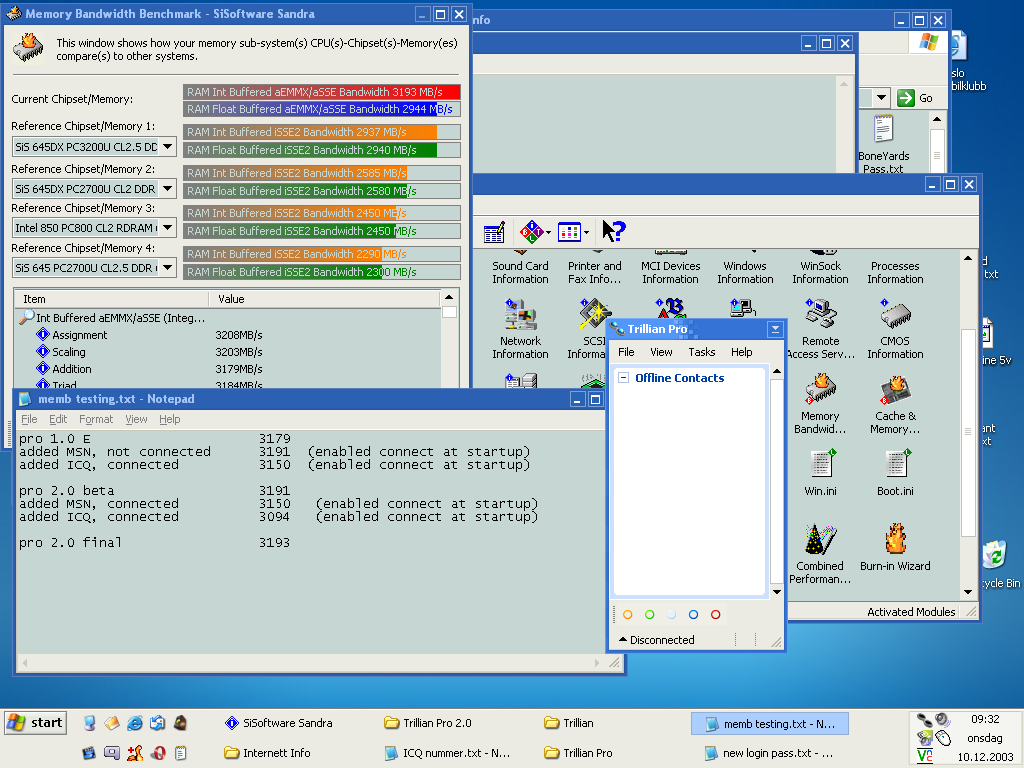The height and width of the screenshot is (768, 1024).
Task: Click inside the Notepad text area
Action: 310,542
